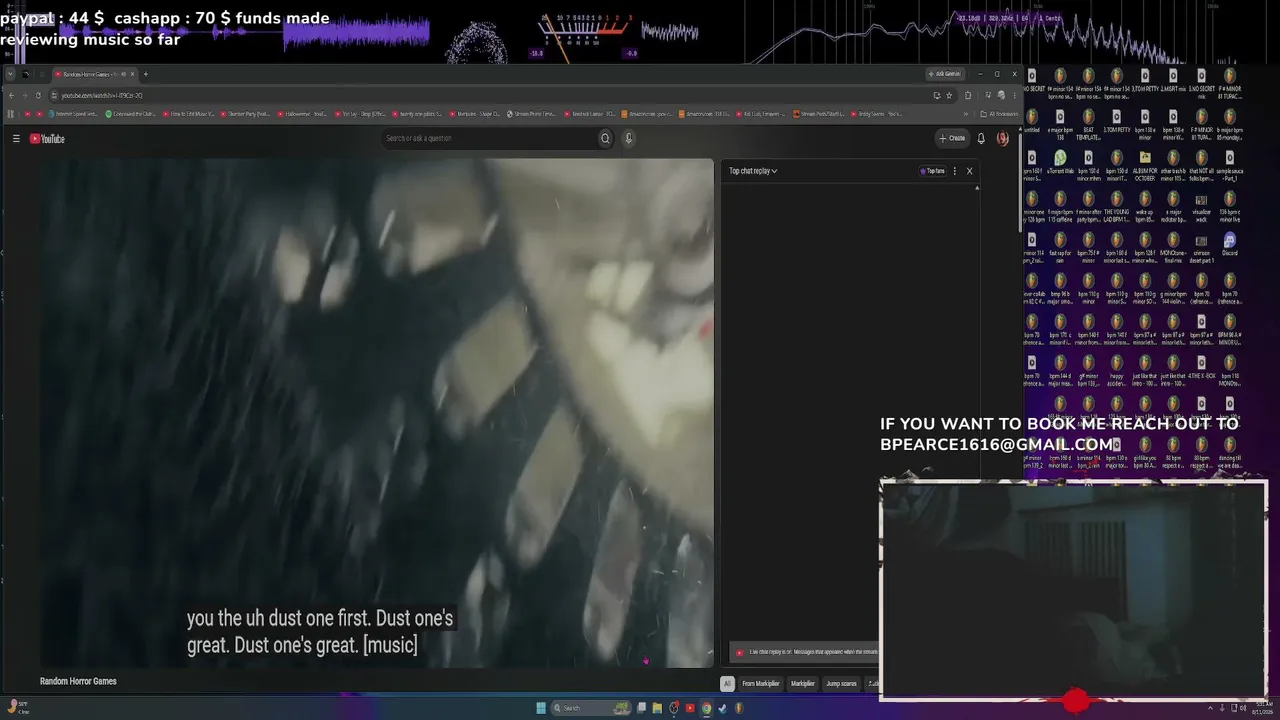Open the YouTube account avatar menu
Image resolution: width=1280 pixels, height=720 pixels.
1003,139
